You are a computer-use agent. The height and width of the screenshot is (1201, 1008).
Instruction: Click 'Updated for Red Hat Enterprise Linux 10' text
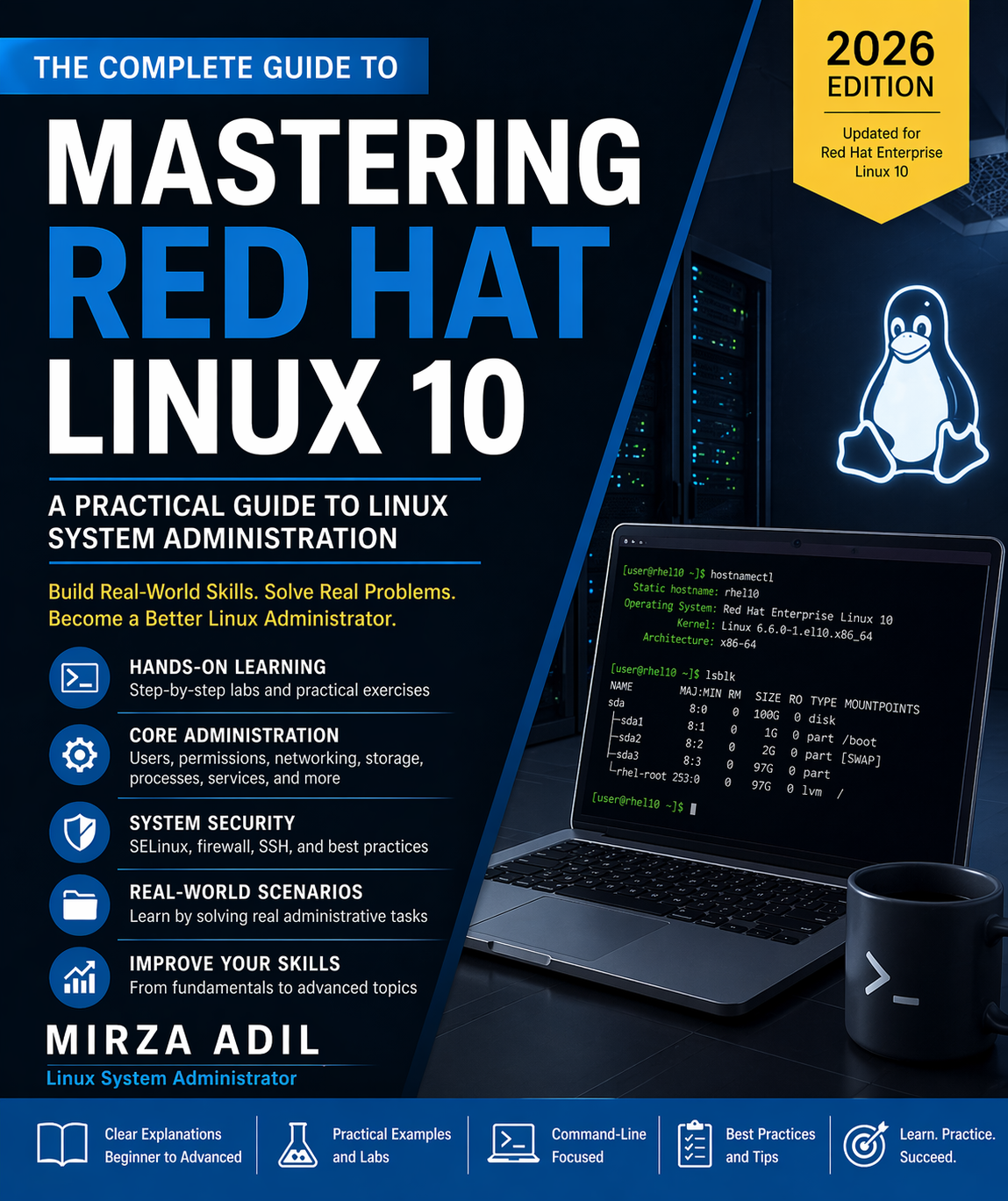point(882,153)
